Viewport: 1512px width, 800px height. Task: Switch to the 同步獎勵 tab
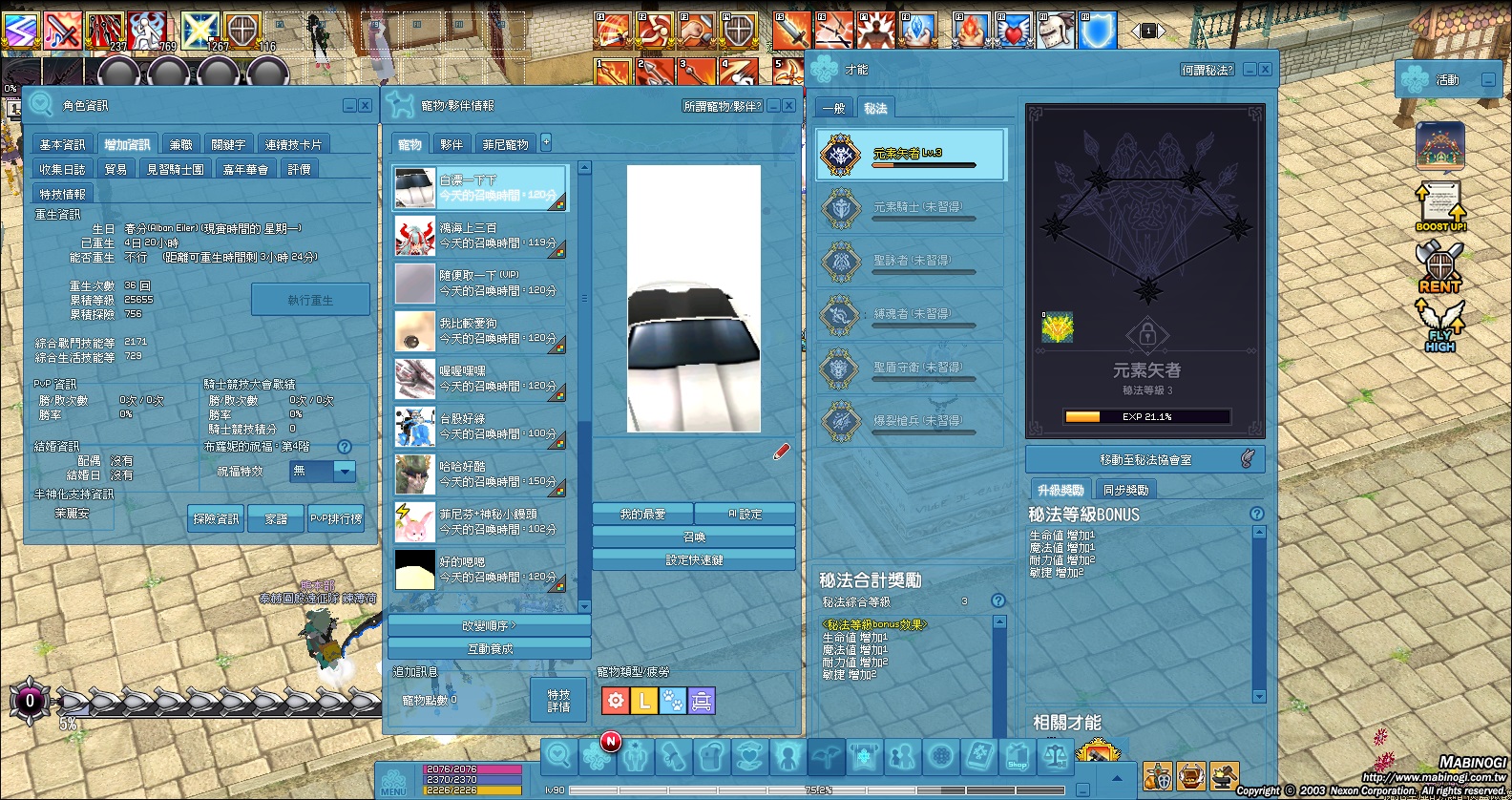point(1125,490)
